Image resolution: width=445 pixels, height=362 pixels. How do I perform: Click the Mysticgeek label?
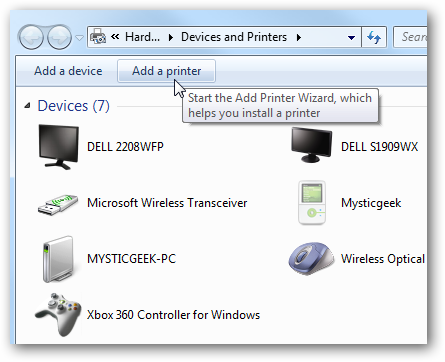pos(371,203)
